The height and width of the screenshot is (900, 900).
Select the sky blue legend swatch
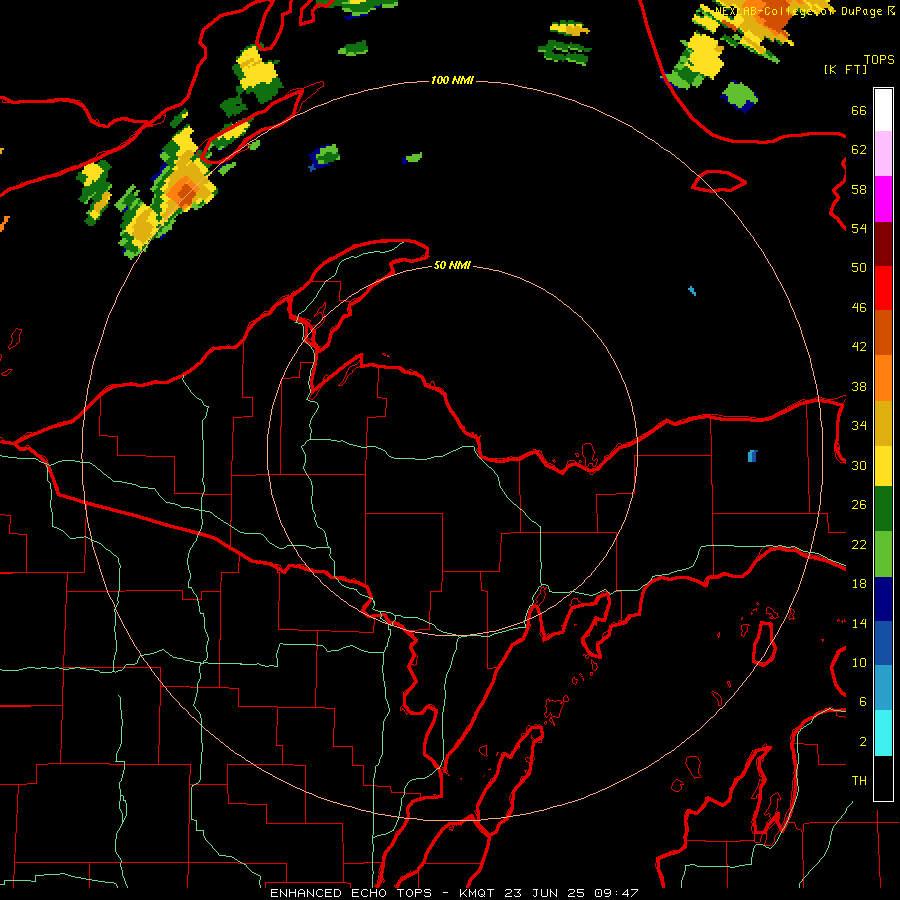(883, 688)
